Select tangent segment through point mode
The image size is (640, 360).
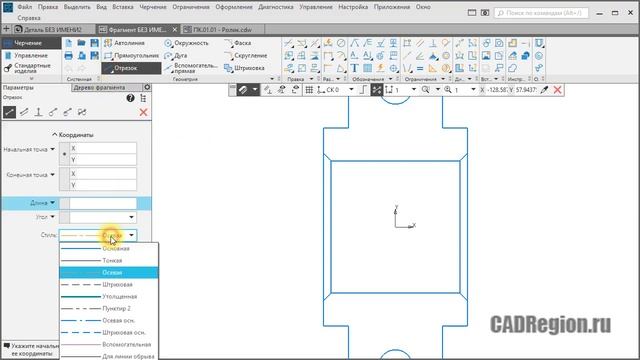[x=53, y=112]
